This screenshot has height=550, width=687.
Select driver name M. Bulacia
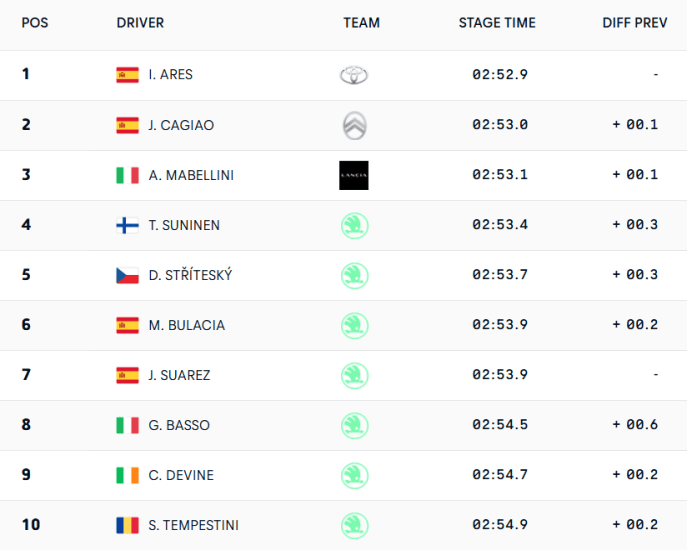pyautogui.click(x=187, y=325)
